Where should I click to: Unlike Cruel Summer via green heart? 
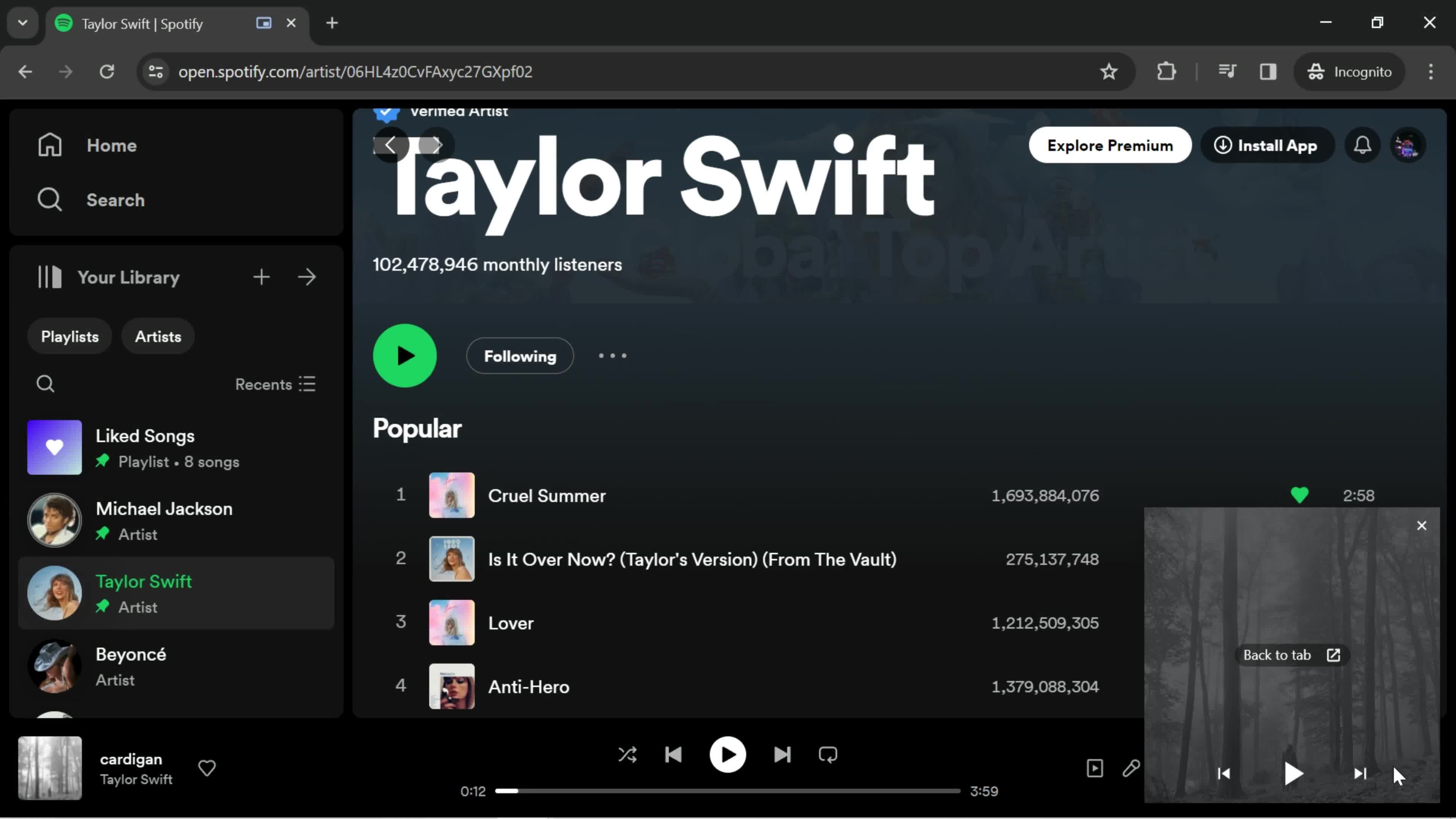[1299, 496]
